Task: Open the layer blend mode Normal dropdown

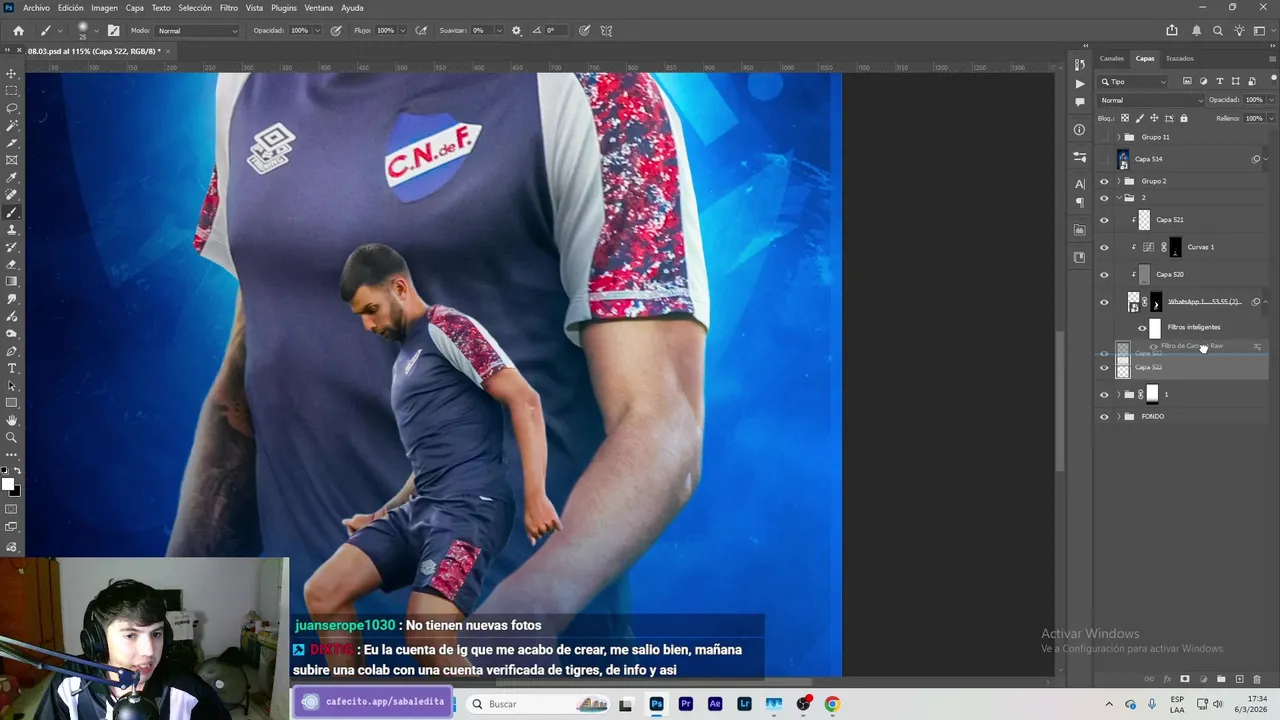Action: point(1152,100)
